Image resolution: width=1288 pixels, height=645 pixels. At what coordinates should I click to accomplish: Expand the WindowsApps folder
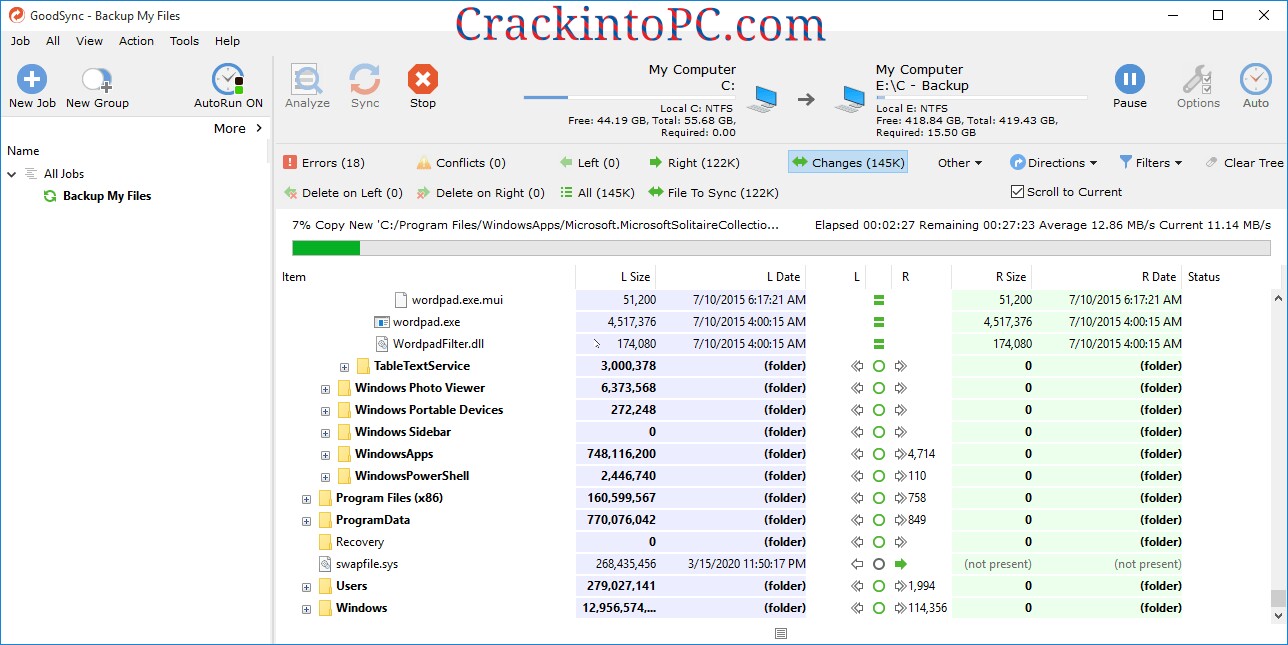click(x=325, y=455)
